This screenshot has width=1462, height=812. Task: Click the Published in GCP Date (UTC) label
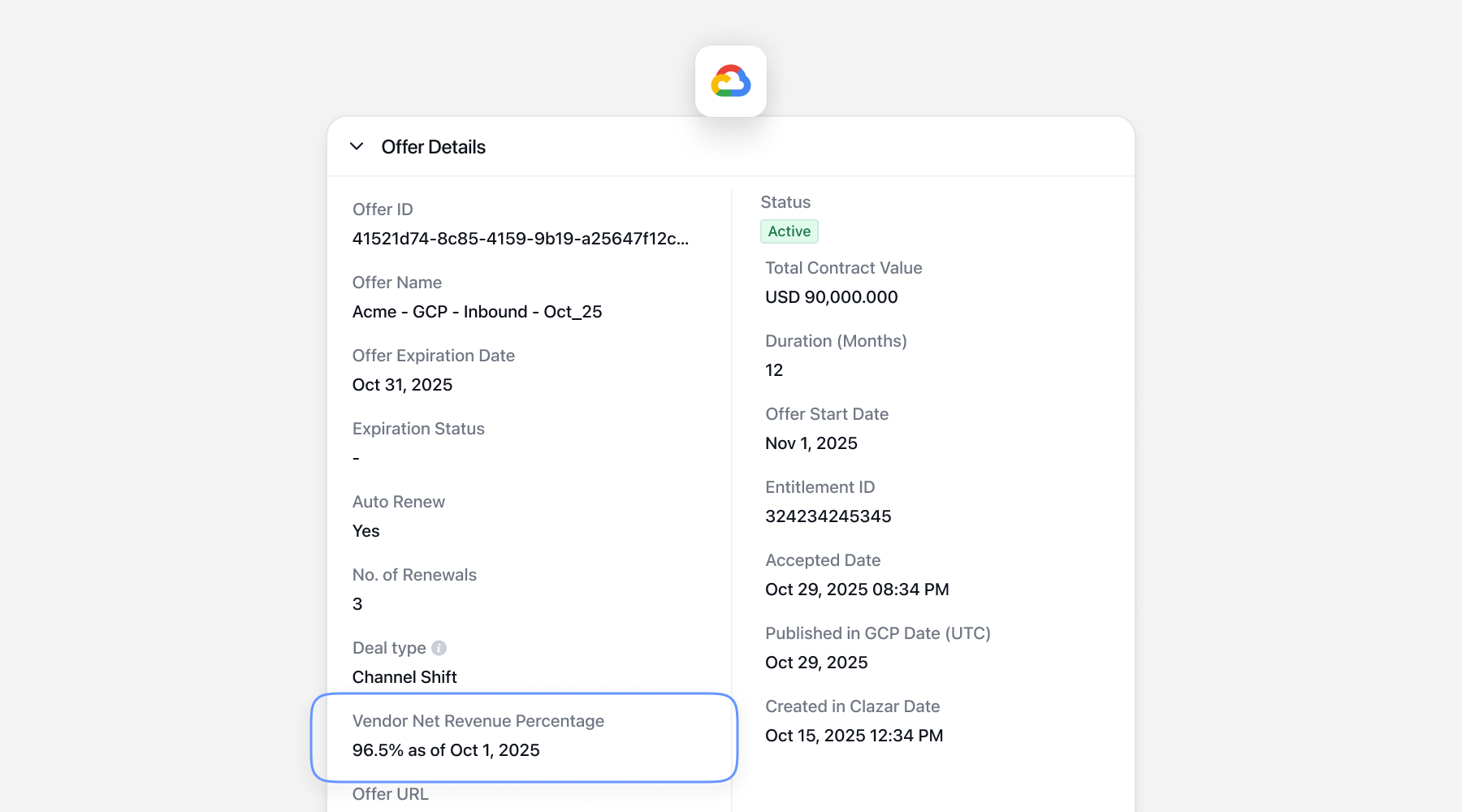[x=878, y=633]
